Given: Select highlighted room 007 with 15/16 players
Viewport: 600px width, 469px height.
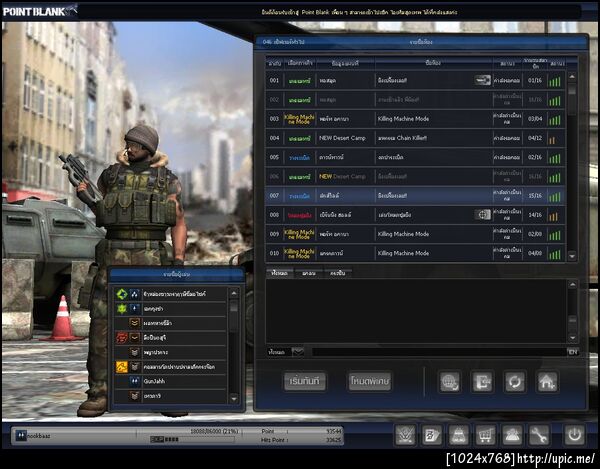Looking at the screenshot, I should (x=416, y=195).
